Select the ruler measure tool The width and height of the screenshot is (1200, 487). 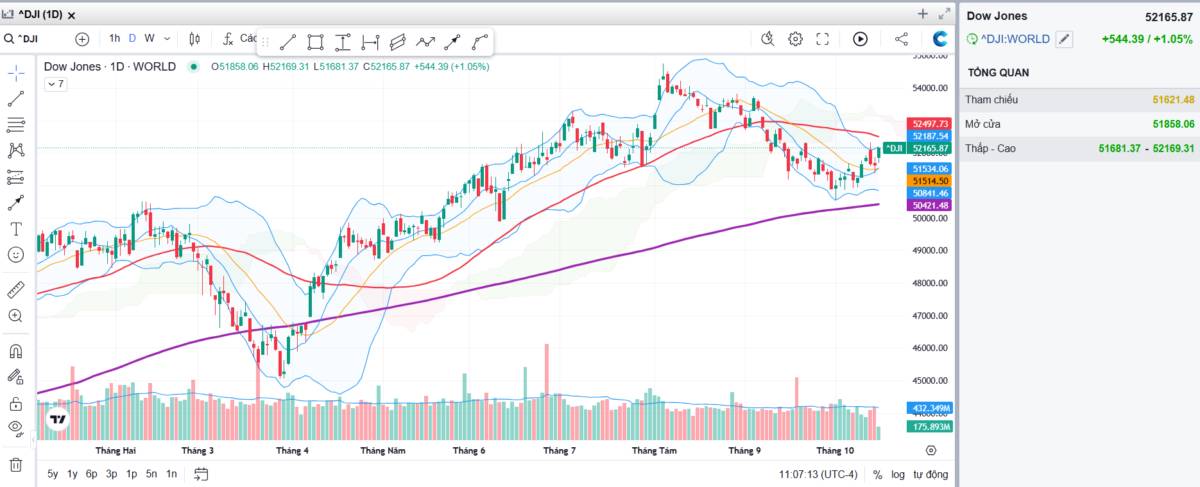tap(16, 290)
